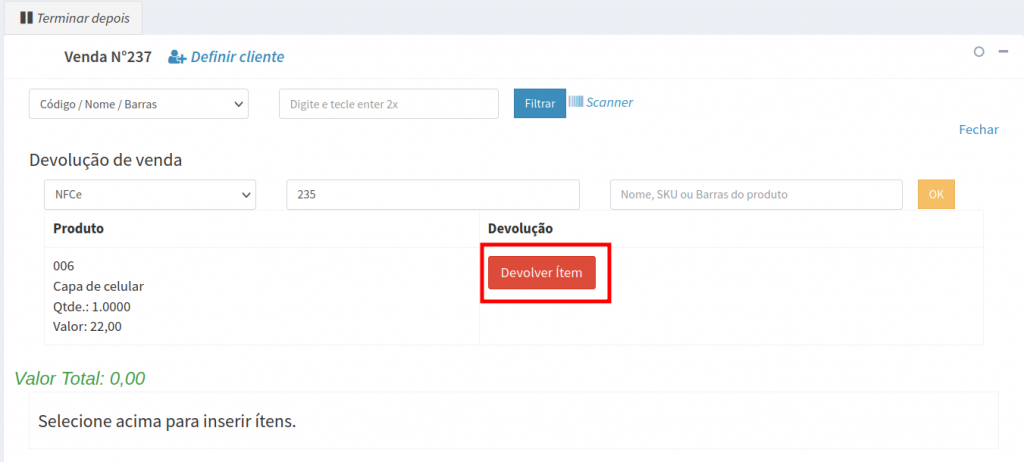Click the add-user icon beside Definir cliente
1024x462 pixels.
177,57
